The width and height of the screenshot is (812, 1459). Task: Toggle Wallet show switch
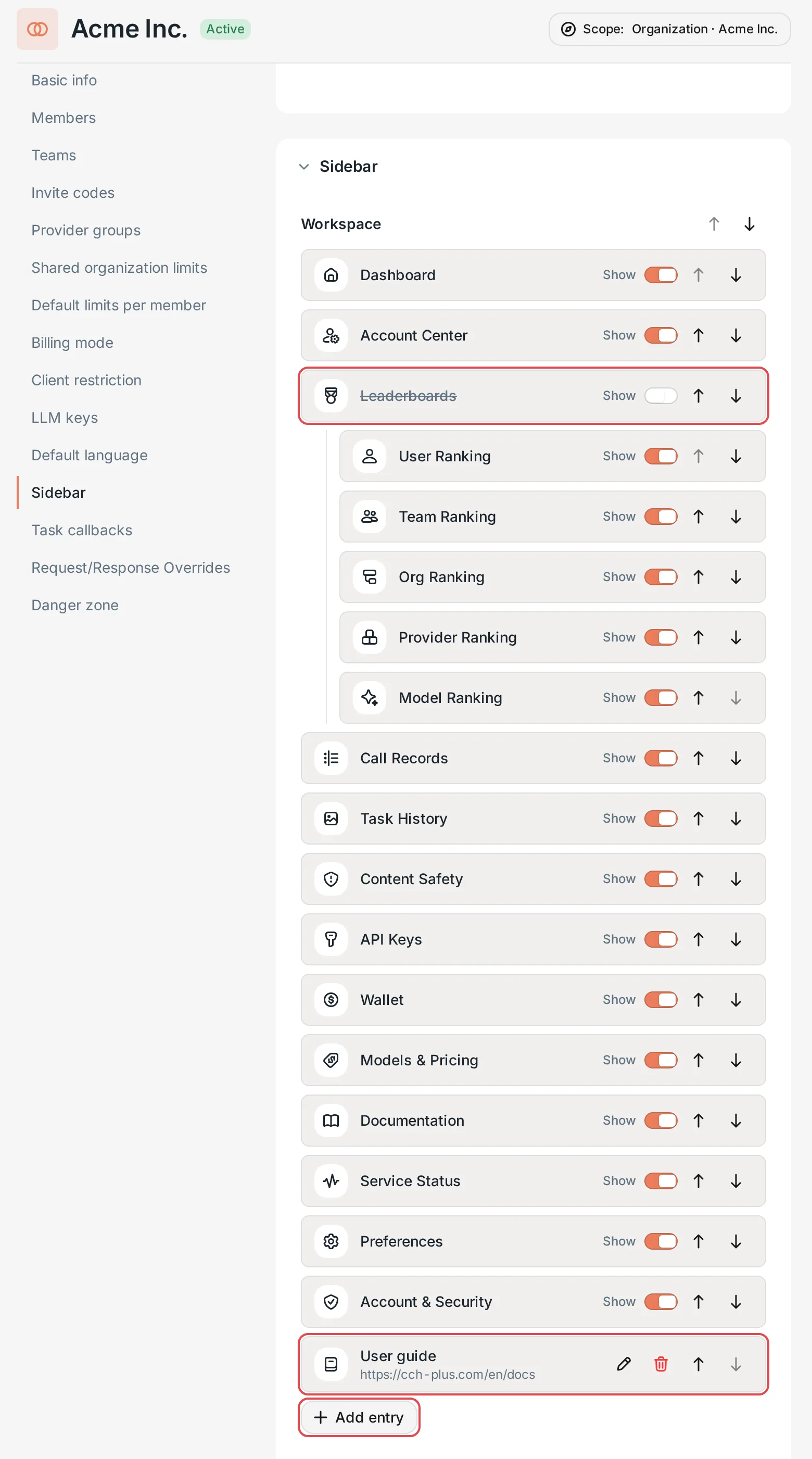tap(661, 1000)
